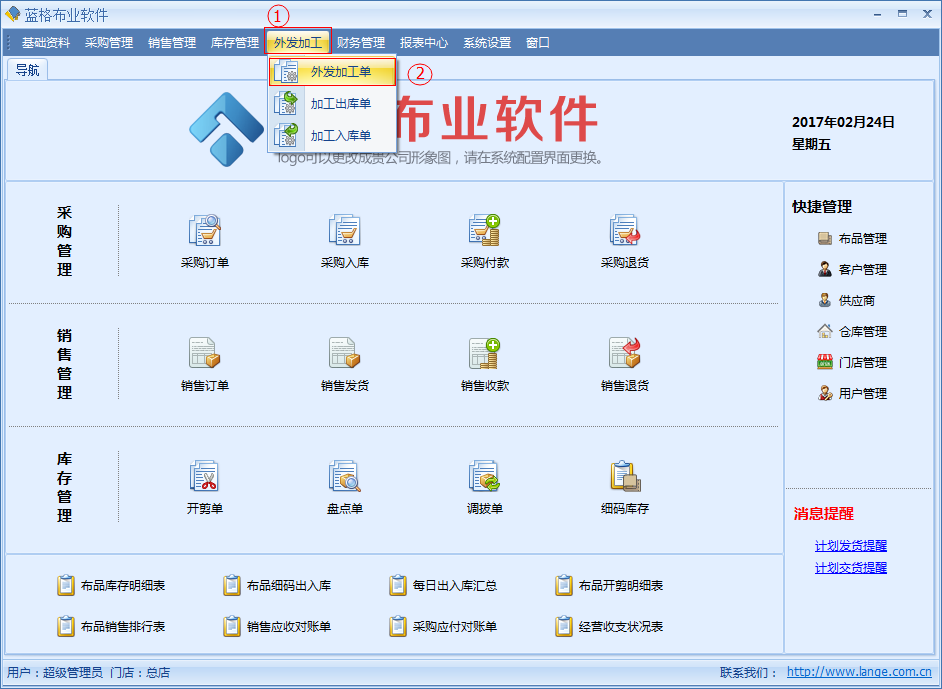
Task: Open the www.lange.com.cn website link
Action: coord(859,672)
